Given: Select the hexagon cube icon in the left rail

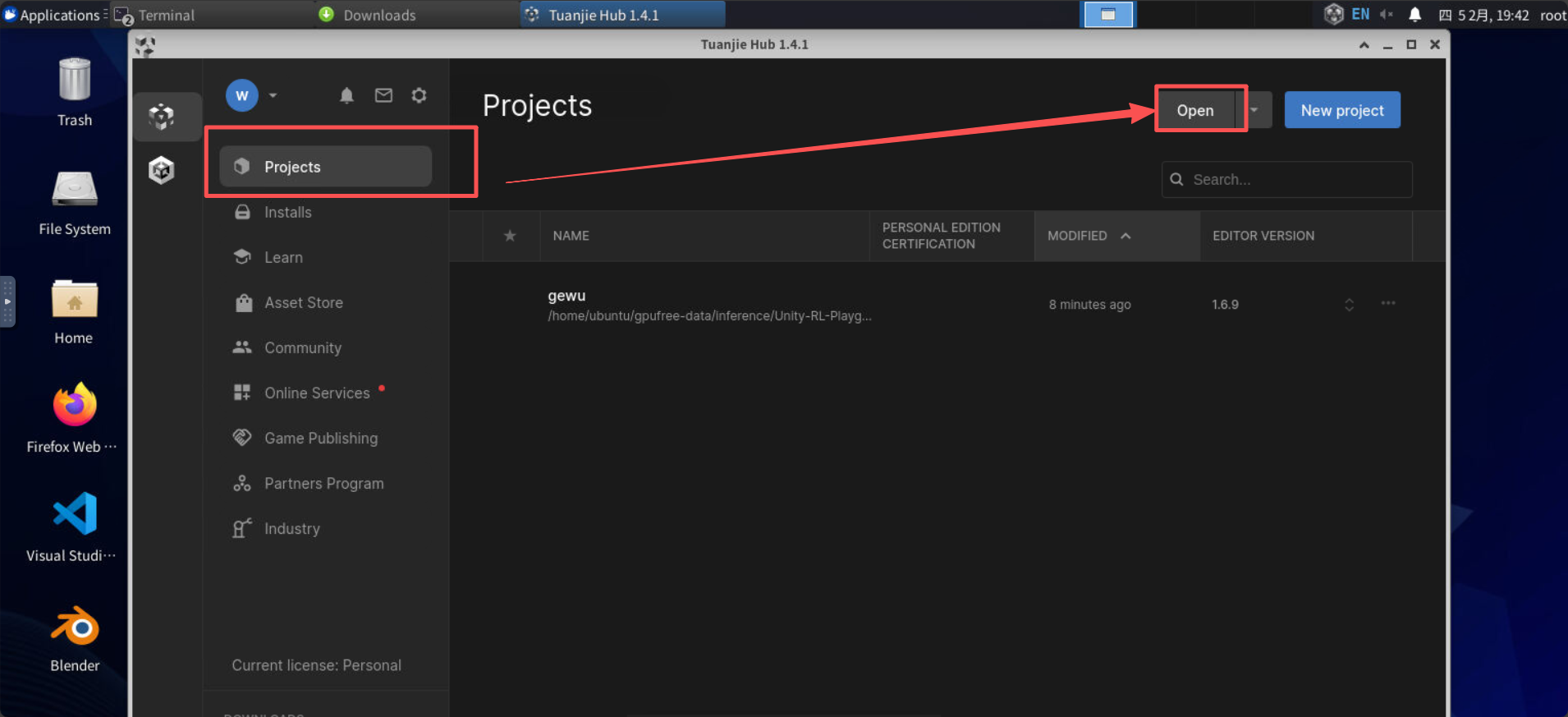Looking at the screenshot, I should [x=162, y=170].
